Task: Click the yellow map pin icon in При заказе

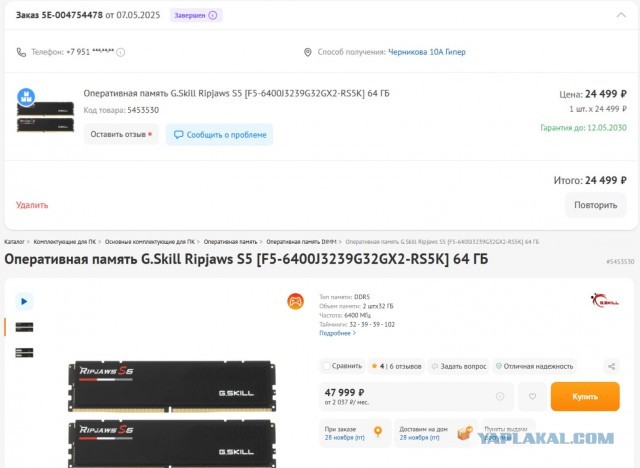Action: (x=378, y=432)
